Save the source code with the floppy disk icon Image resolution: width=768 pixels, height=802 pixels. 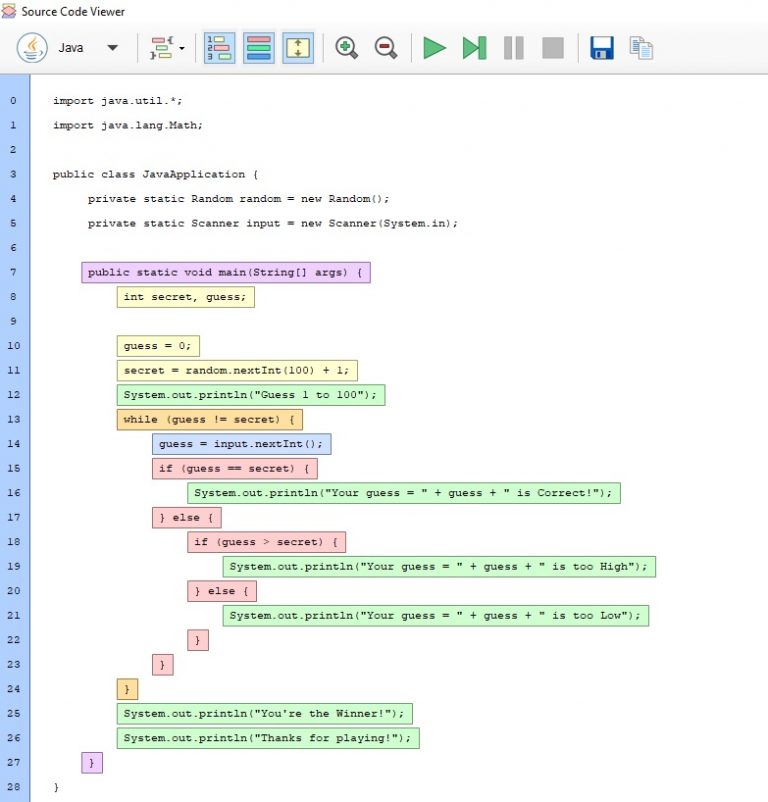click(x=601, y=47)
